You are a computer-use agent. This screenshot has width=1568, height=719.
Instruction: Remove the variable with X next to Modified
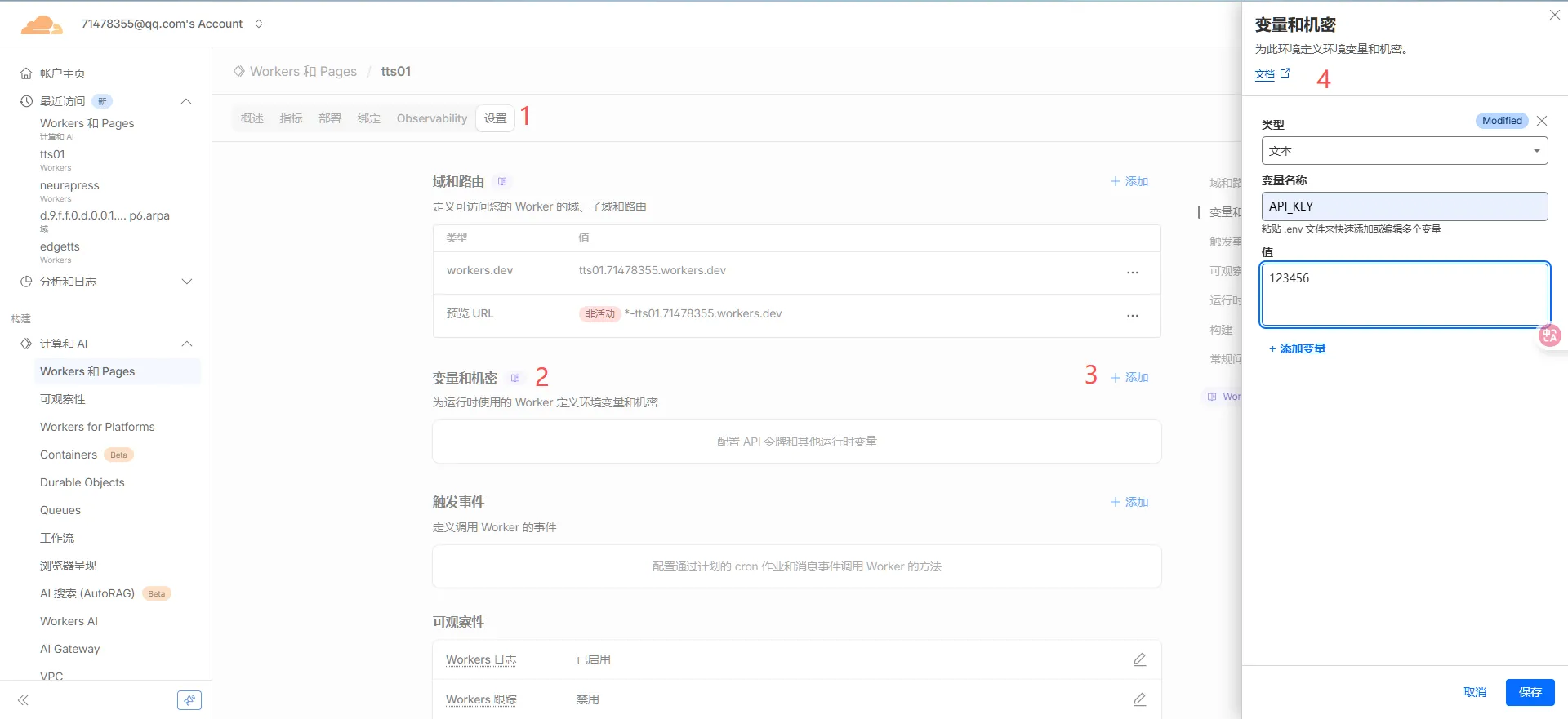coord(1541,121)
